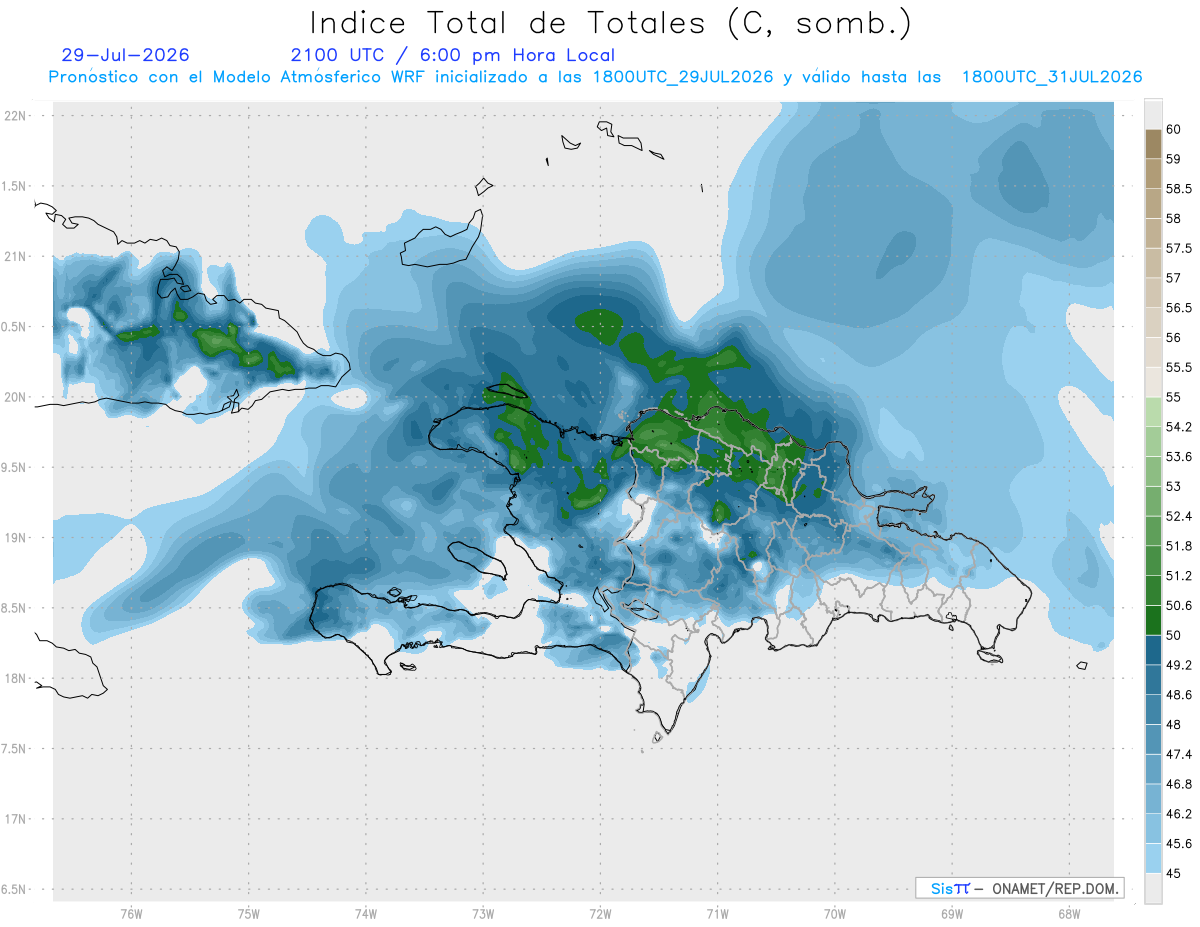Click the '76W' longitude label

pyautogui.click(x=131, y=914)
